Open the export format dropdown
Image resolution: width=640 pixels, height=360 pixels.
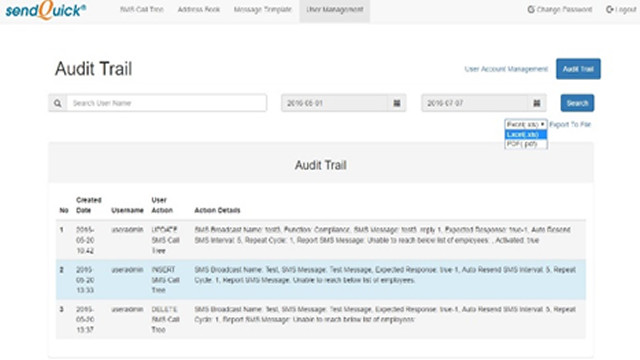click(x=526, y=124)
